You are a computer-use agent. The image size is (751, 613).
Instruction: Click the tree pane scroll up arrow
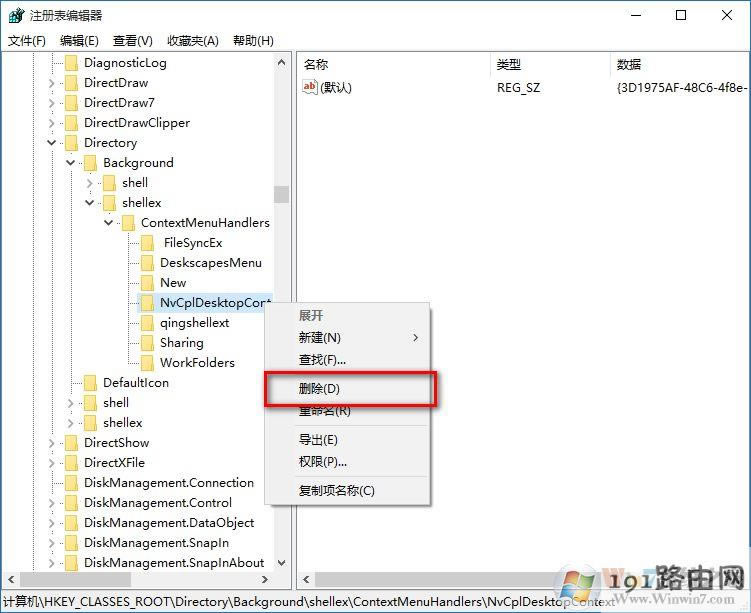pos(282,62)
